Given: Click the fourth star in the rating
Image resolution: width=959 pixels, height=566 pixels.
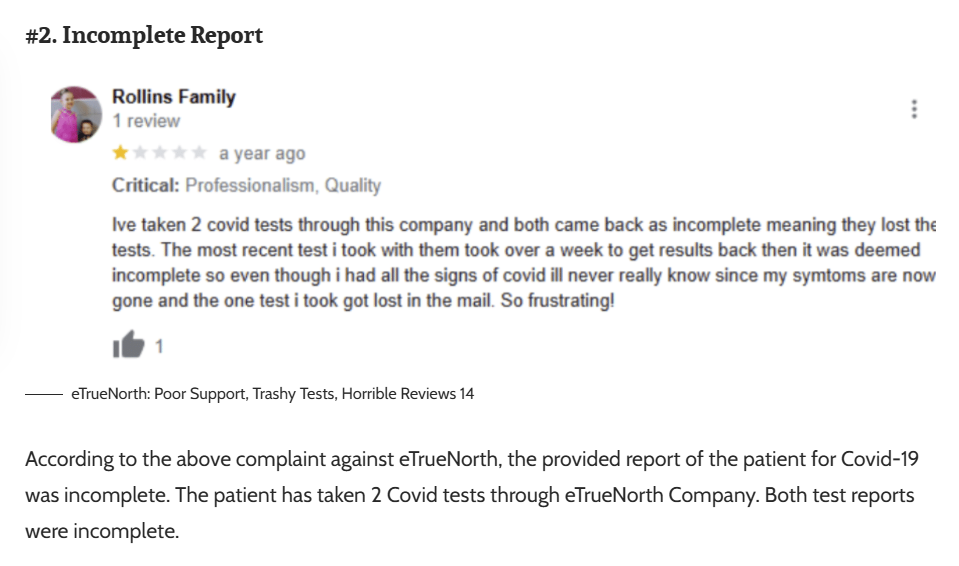Looking at the screenshot, I should pos(180,153).
